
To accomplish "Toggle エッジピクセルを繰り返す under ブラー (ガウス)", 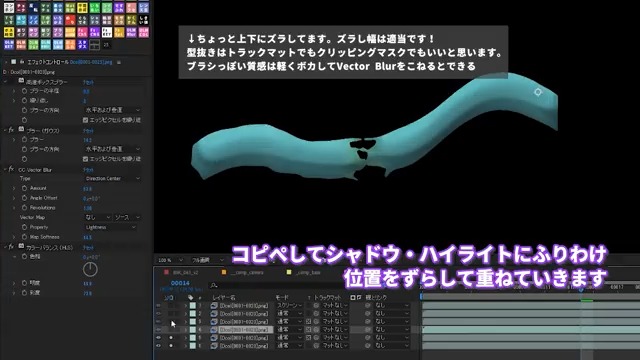I will (85, 159).
